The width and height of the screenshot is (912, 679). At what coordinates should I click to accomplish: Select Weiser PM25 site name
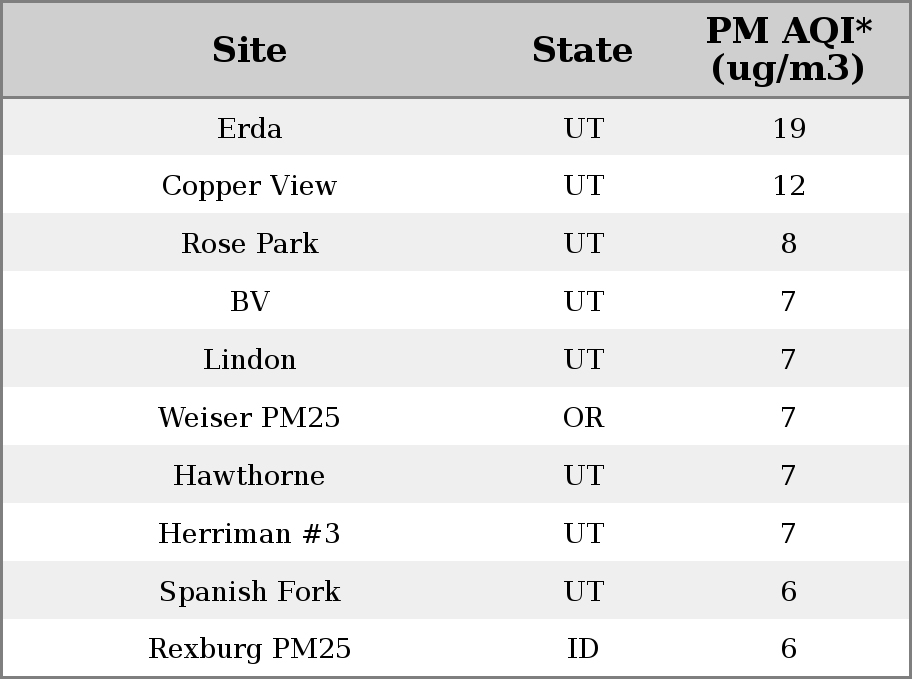[250, 417]
